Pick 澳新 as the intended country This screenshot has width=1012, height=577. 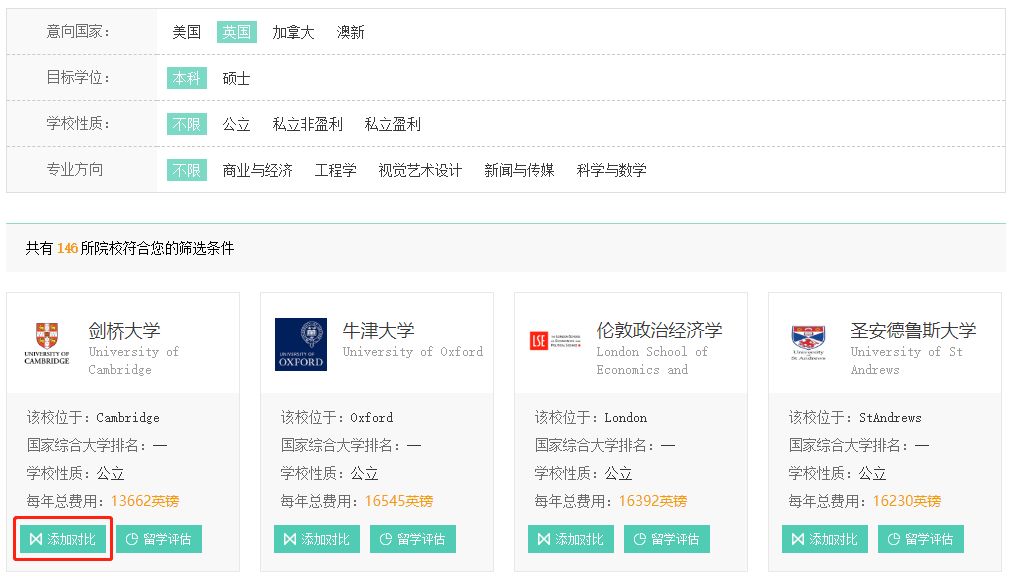coord(350,32)
